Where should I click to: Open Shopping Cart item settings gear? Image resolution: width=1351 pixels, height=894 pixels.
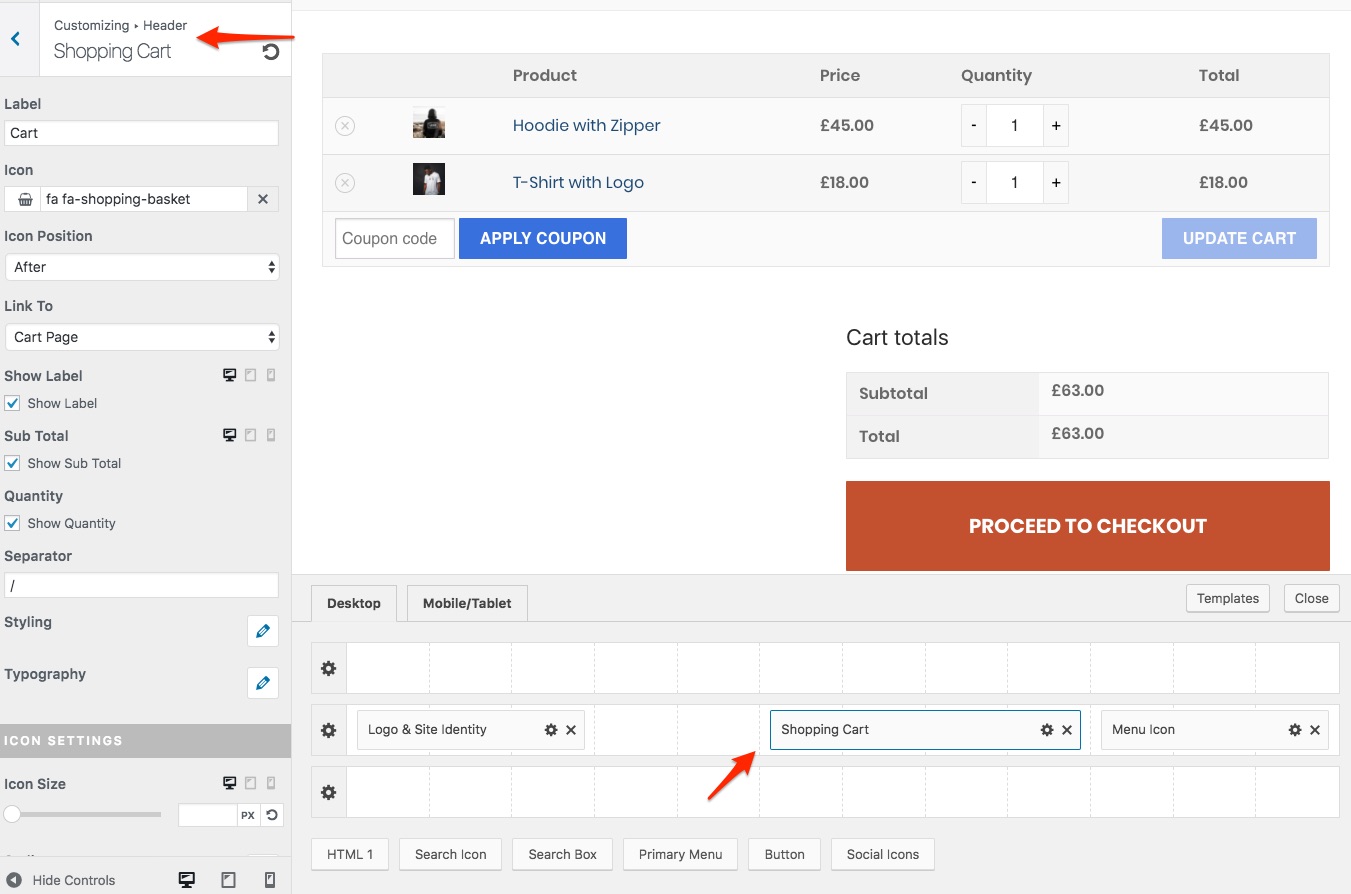(1047, 730)
